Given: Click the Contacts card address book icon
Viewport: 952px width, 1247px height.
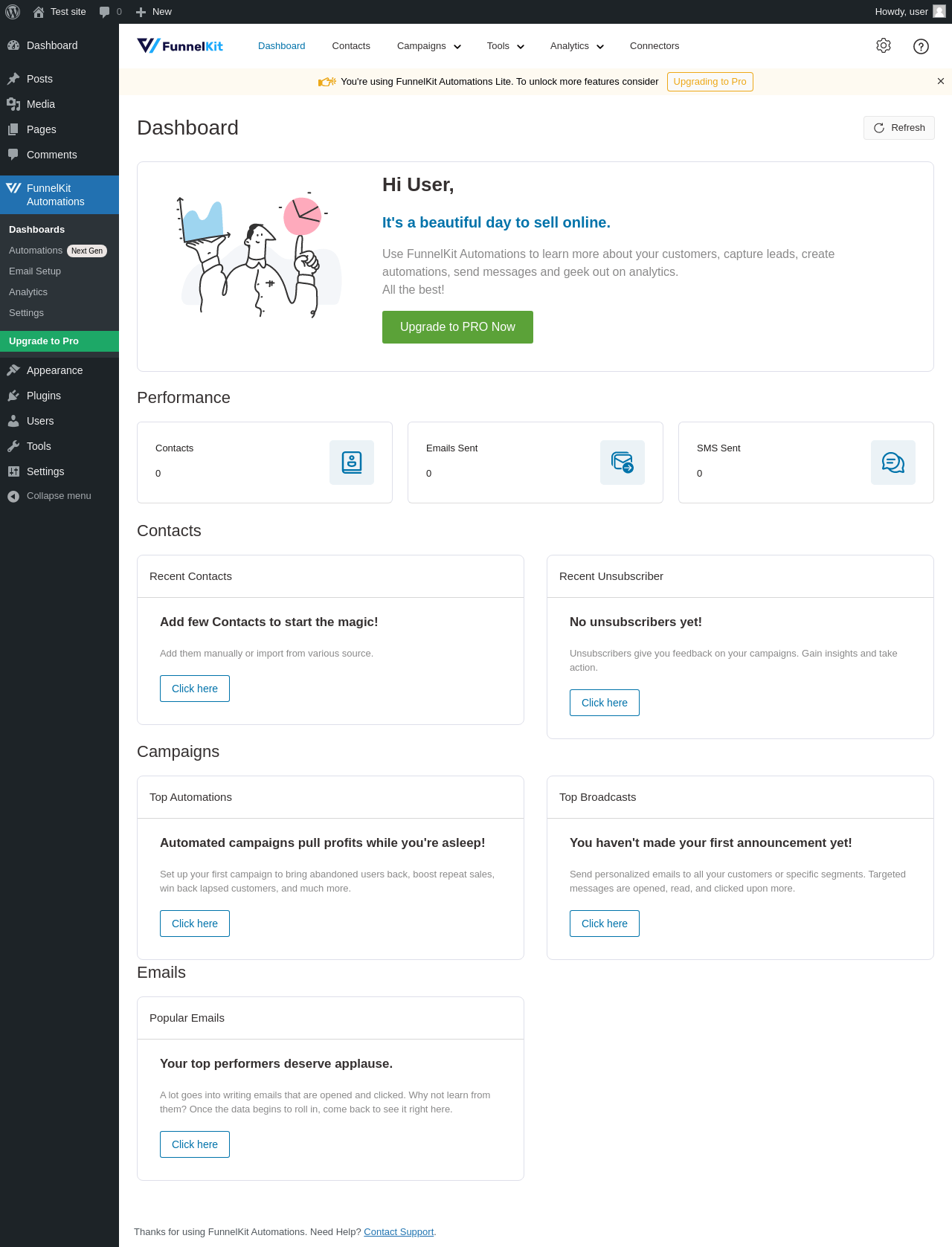Looking at the screenshot, I should 352,463.
